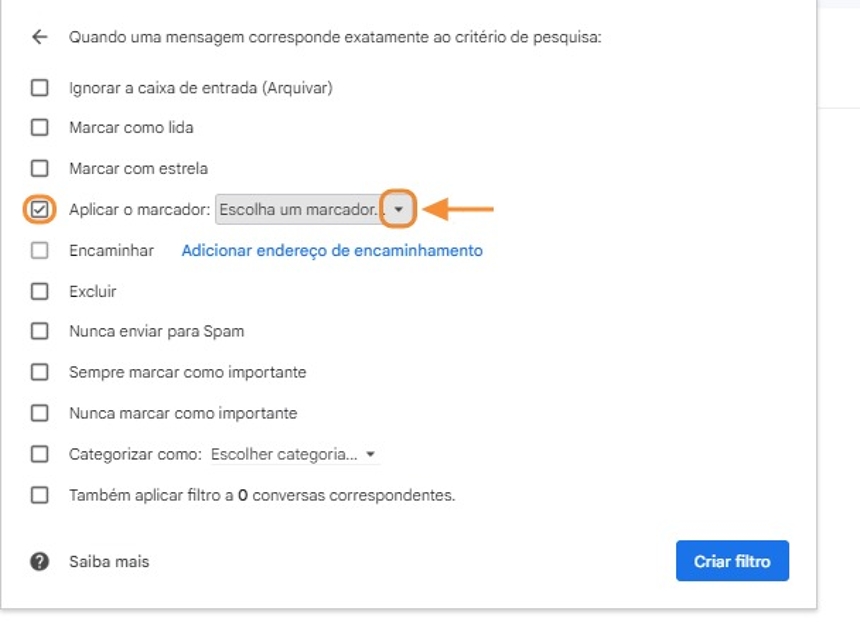This screenshot has height=635, width=860.
Task: Click the 'Criar filtro' button
Action: tap(732, 561)
